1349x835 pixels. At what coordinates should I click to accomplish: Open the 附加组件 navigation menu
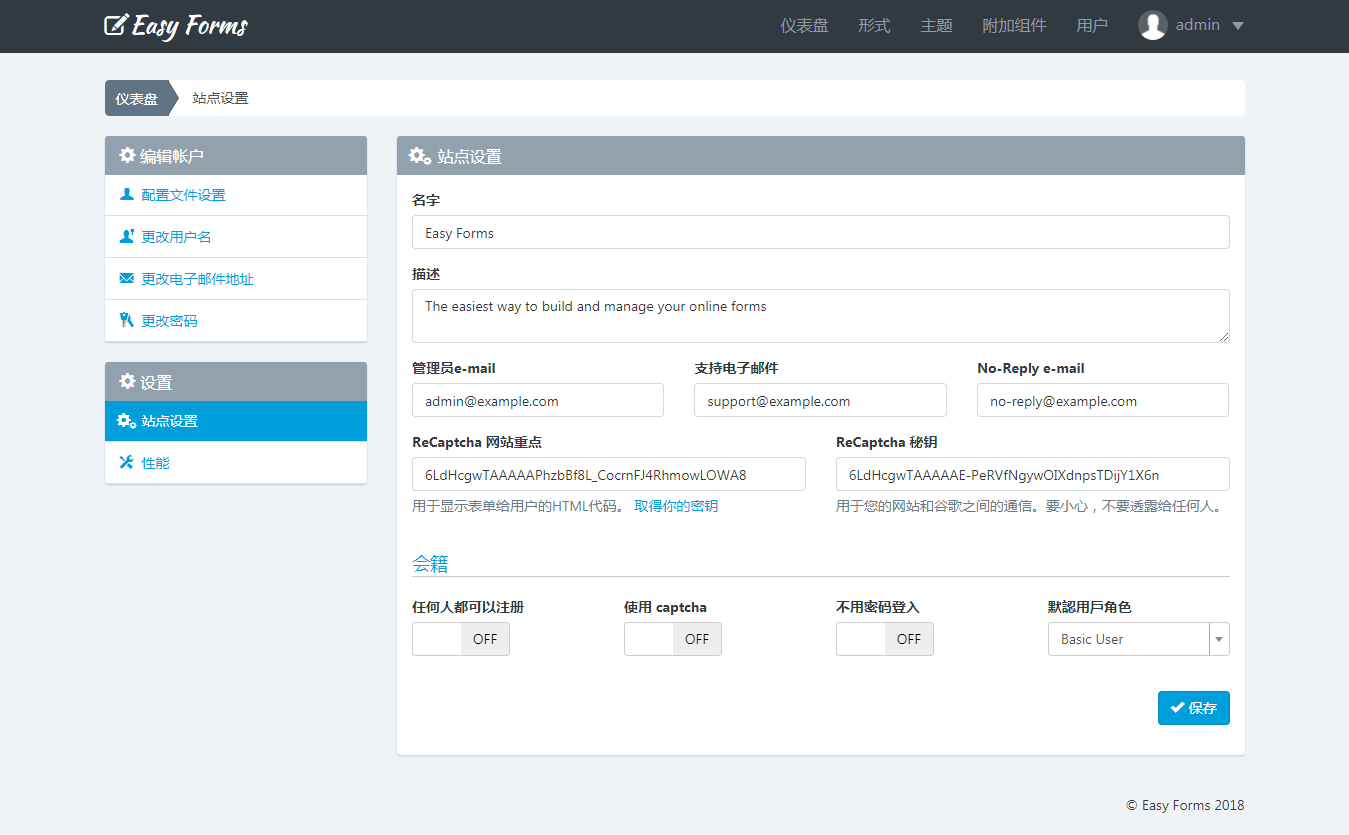pyautogui.click(x=1014, y=26)
